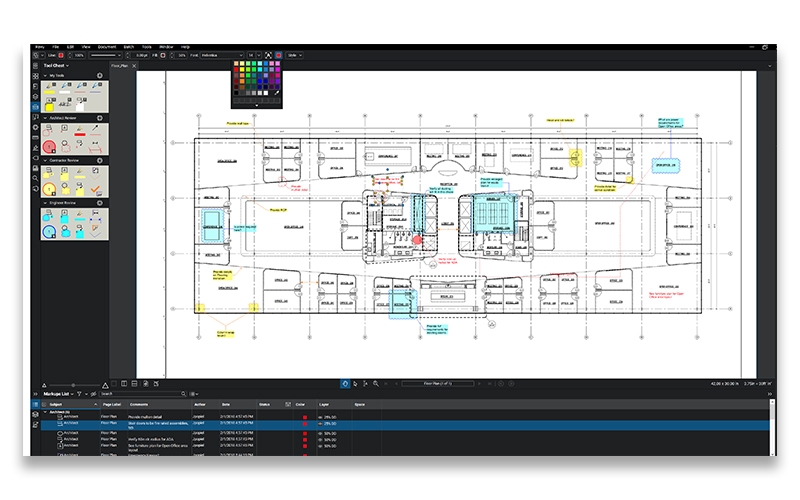Open the Tools menu

(146, 47)
